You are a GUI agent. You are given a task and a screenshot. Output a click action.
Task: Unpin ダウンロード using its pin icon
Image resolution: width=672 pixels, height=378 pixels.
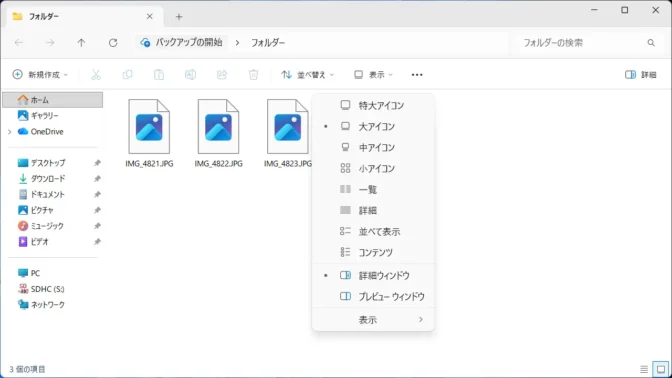tap(97, 179)
